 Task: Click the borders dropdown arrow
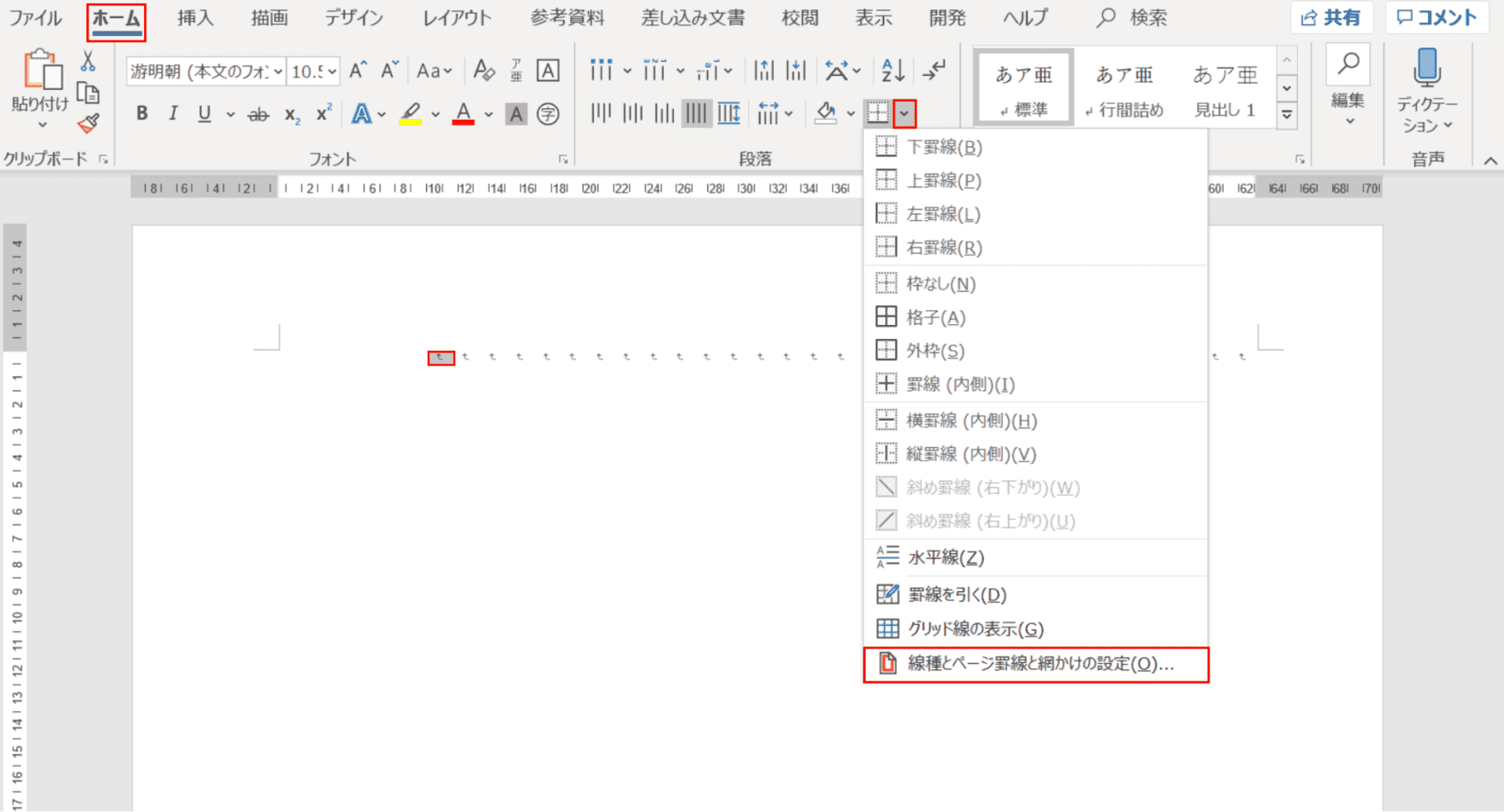(x=904, y=114)
